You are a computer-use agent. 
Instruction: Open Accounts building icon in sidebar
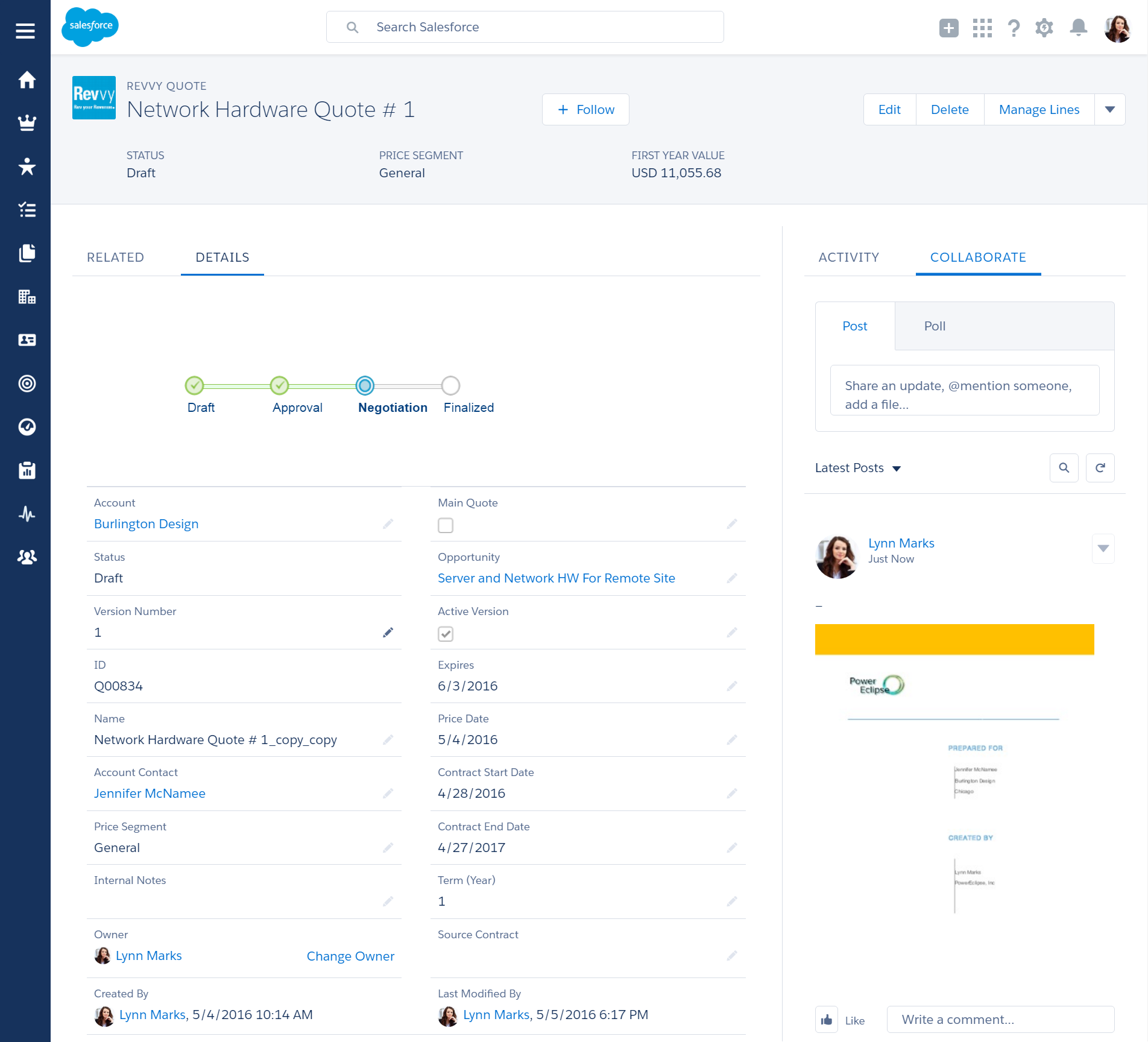coord(27,297)
